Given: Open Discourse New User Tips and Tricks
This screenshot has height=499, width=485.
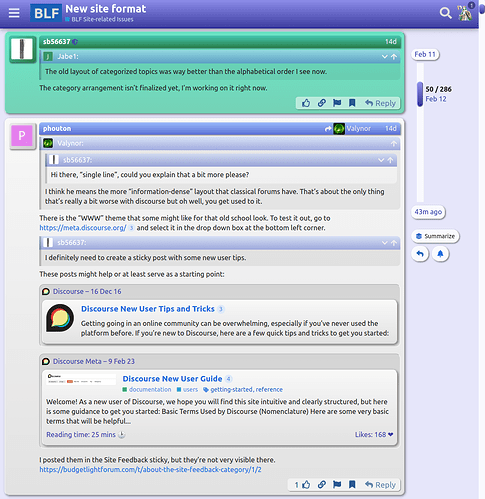Looking at the screenshot, I should [148, 309].
